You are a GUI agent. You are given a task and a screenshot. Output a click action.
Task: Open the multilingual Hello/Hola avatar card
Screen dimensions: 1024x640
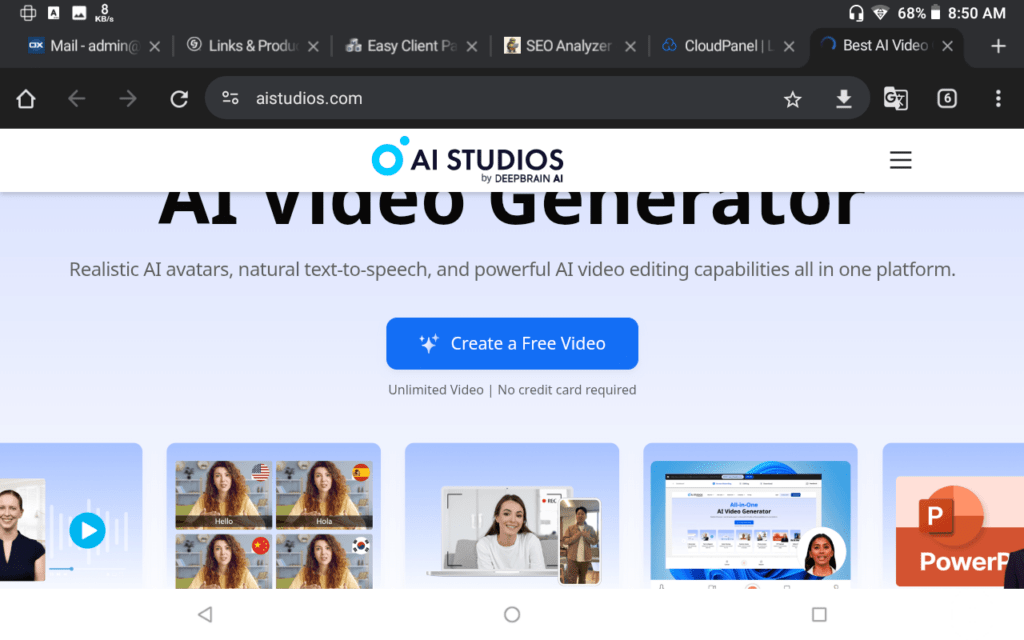[x=274, y=516]
